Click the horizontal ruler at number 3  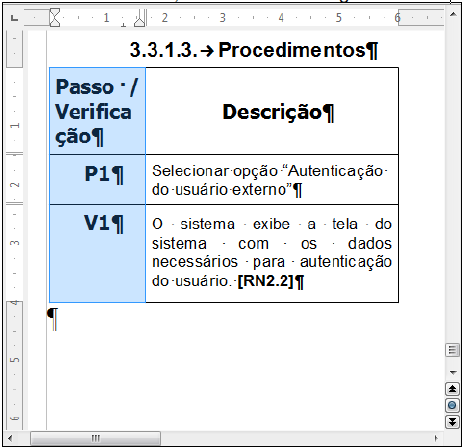coord(222,17)
